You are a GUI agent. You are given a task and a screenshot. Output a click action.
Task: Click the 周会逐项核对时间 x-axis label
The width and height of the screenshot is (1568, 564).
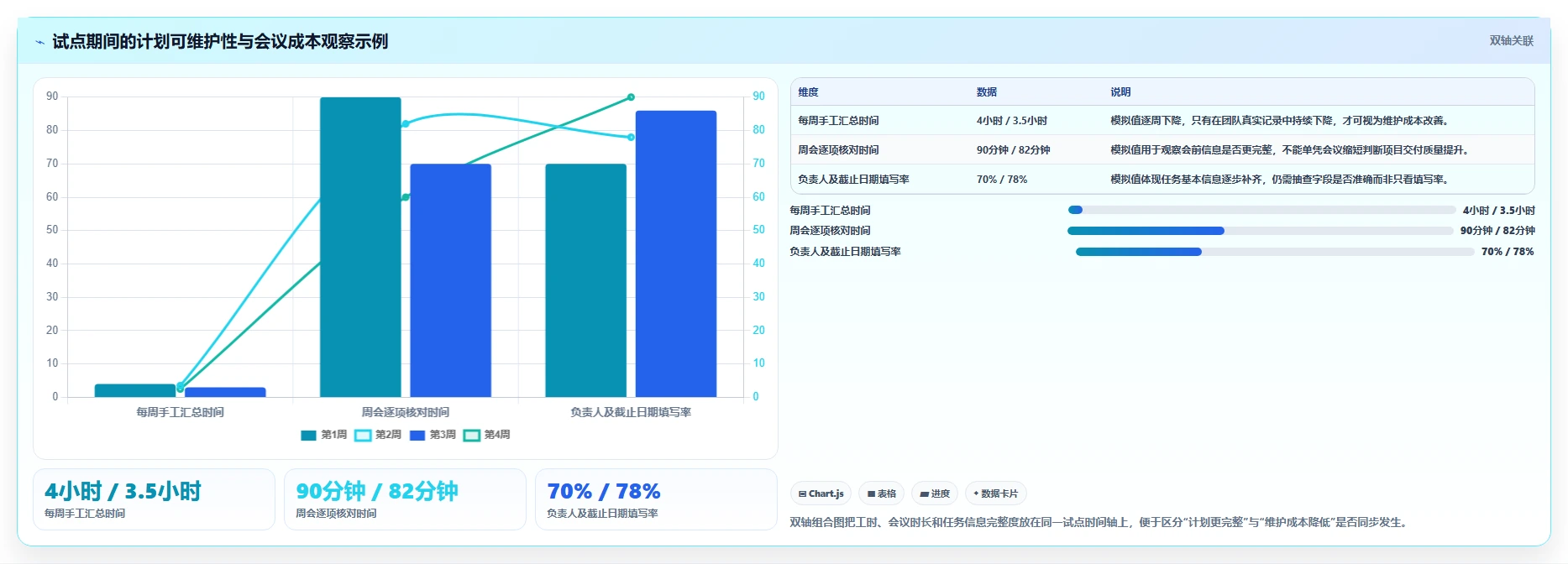[x=405, y=412]
